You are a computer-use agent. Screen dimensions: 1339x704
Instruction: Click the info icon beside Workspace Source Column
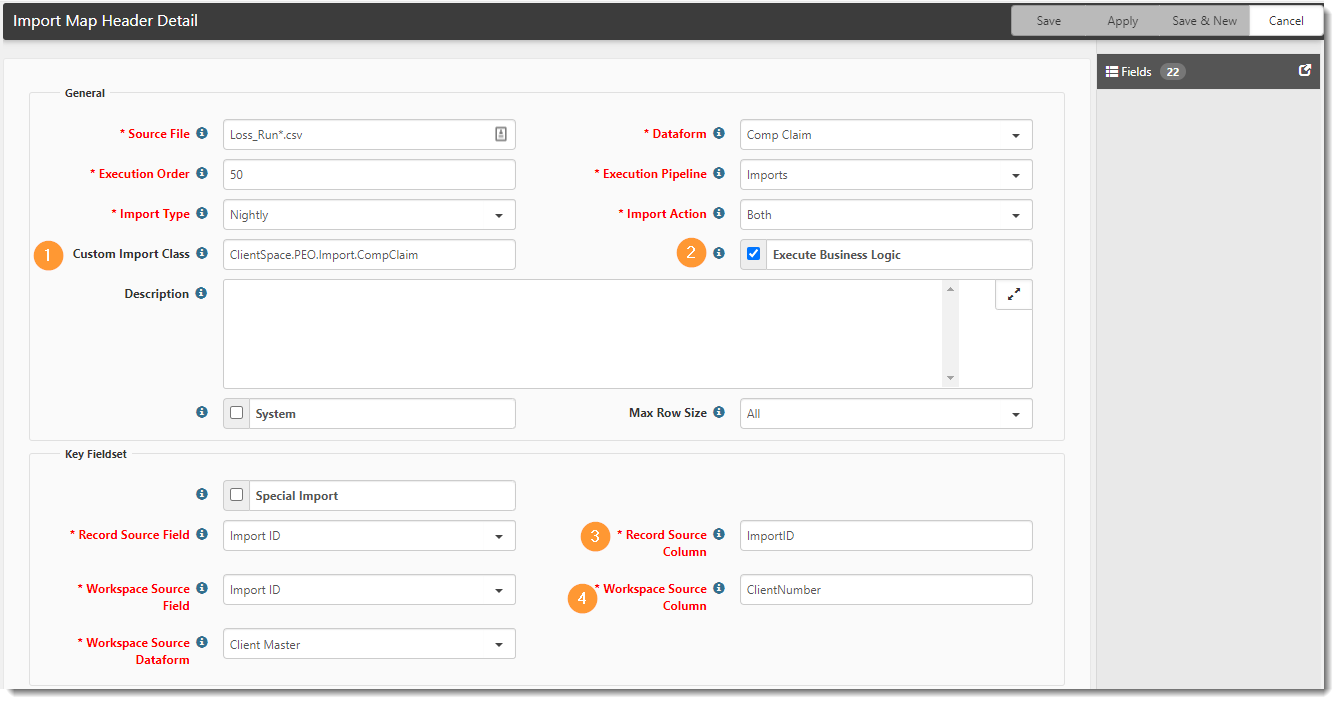719,588
